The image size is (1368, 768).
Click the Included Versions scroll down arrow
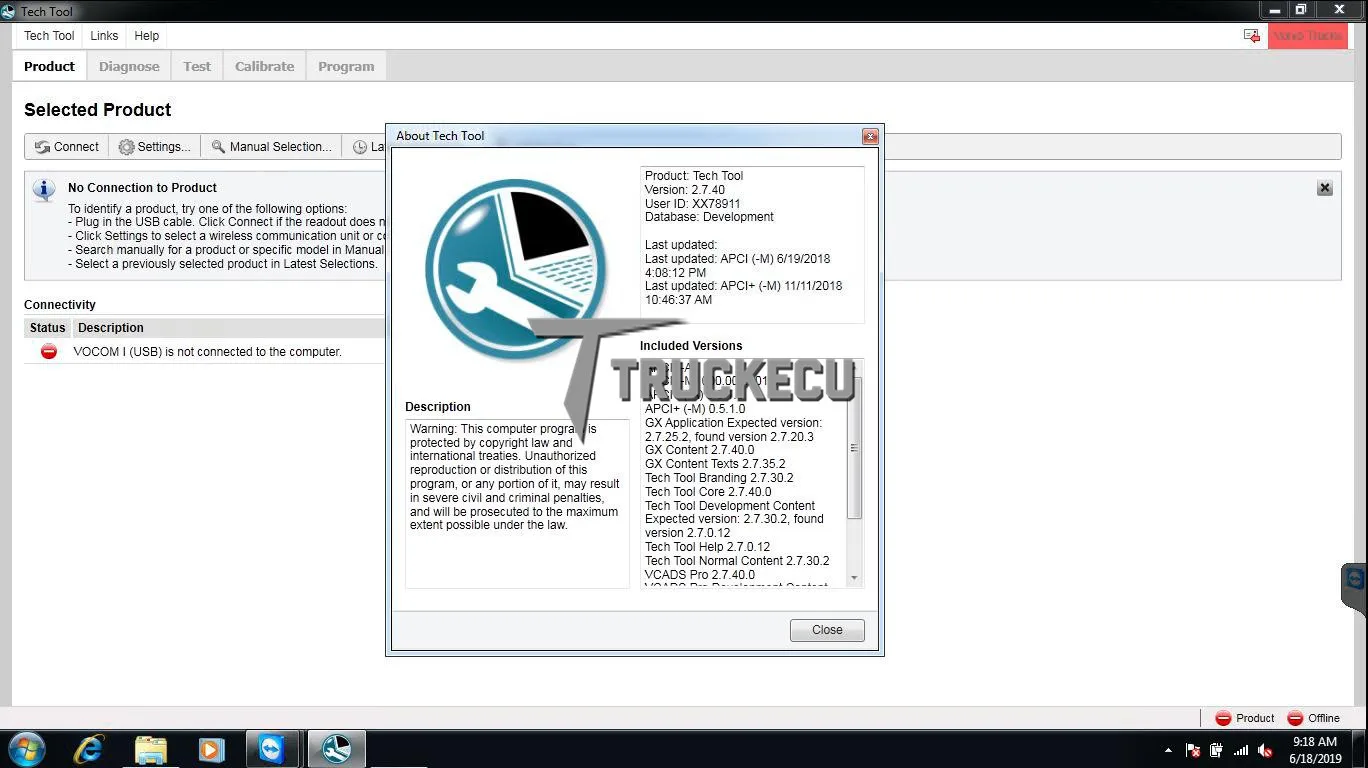tap(854, 578)
